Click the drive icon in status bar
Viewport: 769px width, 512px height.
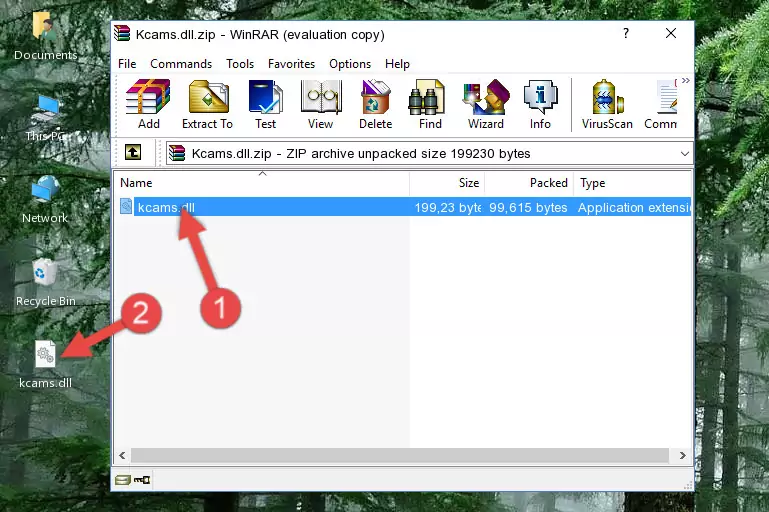point(123,480)
